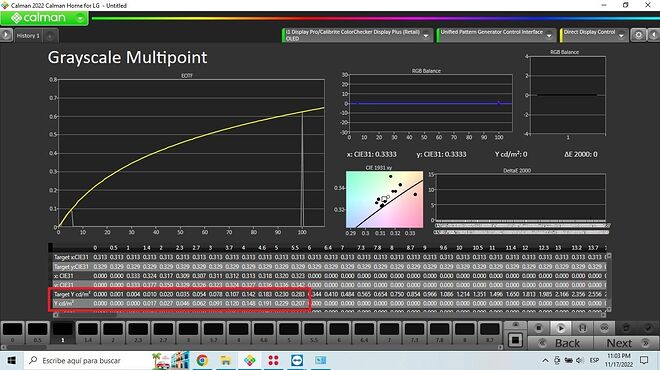The width and height of the screenshot is (660, 370).
Task: Click the large black pattern window icon
Action: pos(515,340)
